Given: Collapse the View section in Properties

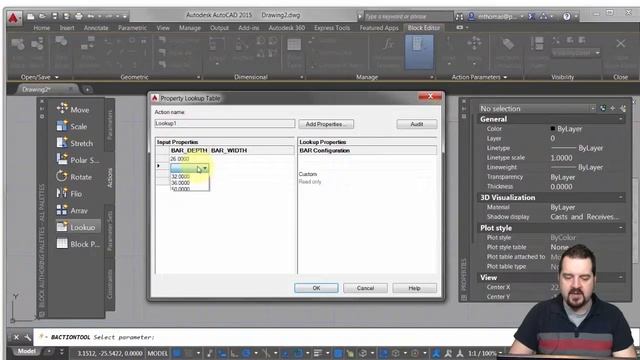Looking at the screenshot, I should pyautogui.click(x=620, y=277).
